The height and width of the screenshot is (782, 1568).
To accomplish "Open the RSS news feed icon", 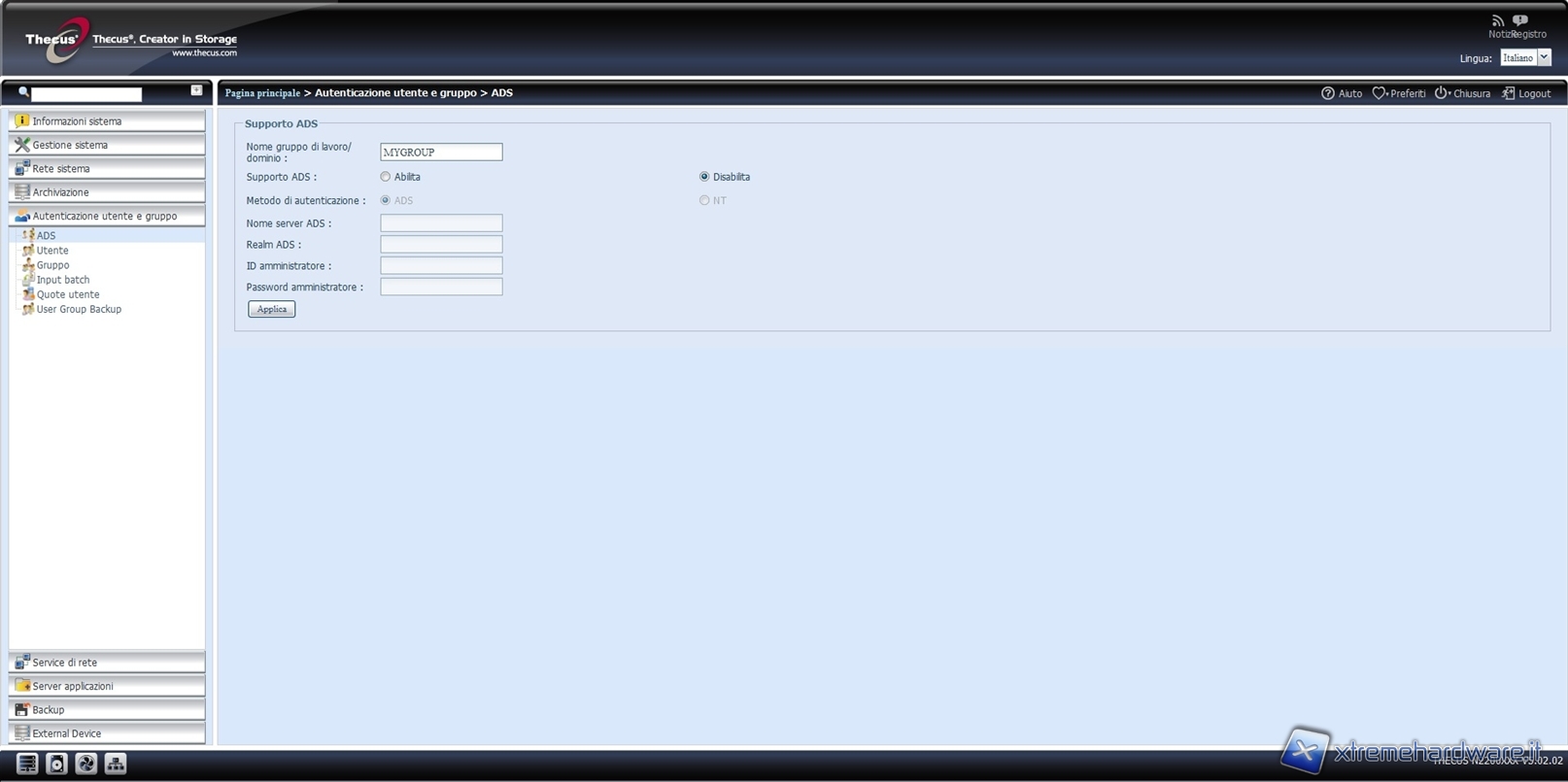I will click(1497, 20).
